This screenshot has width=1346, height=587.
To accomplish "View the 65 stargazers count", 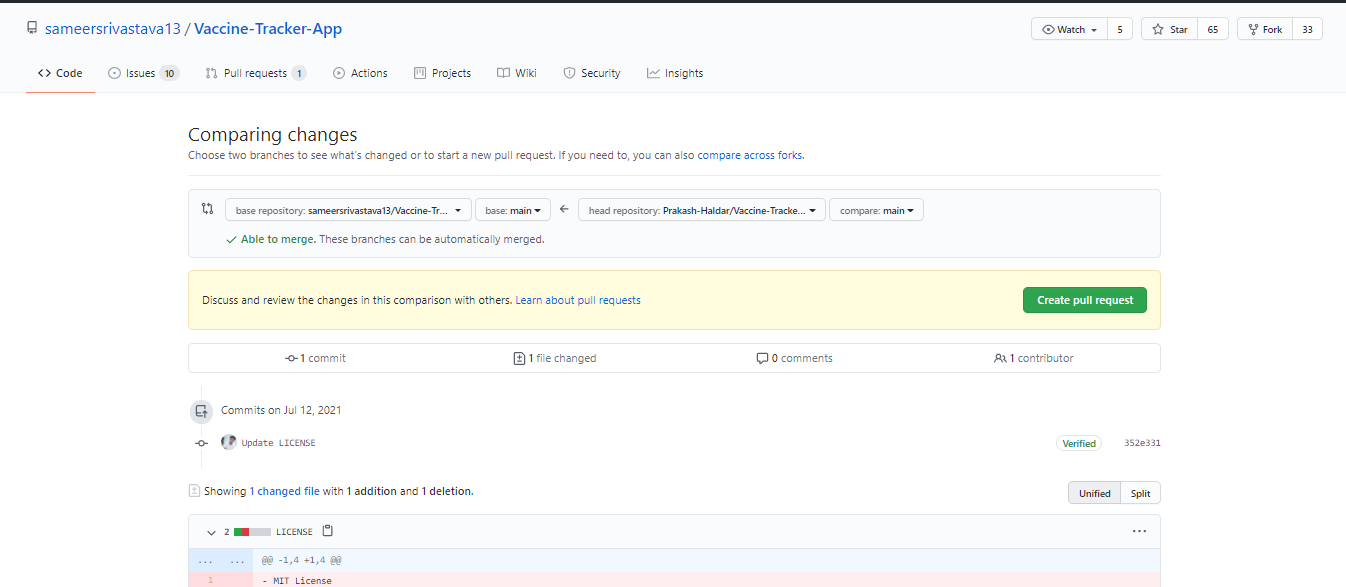I will click(1213, 29).
